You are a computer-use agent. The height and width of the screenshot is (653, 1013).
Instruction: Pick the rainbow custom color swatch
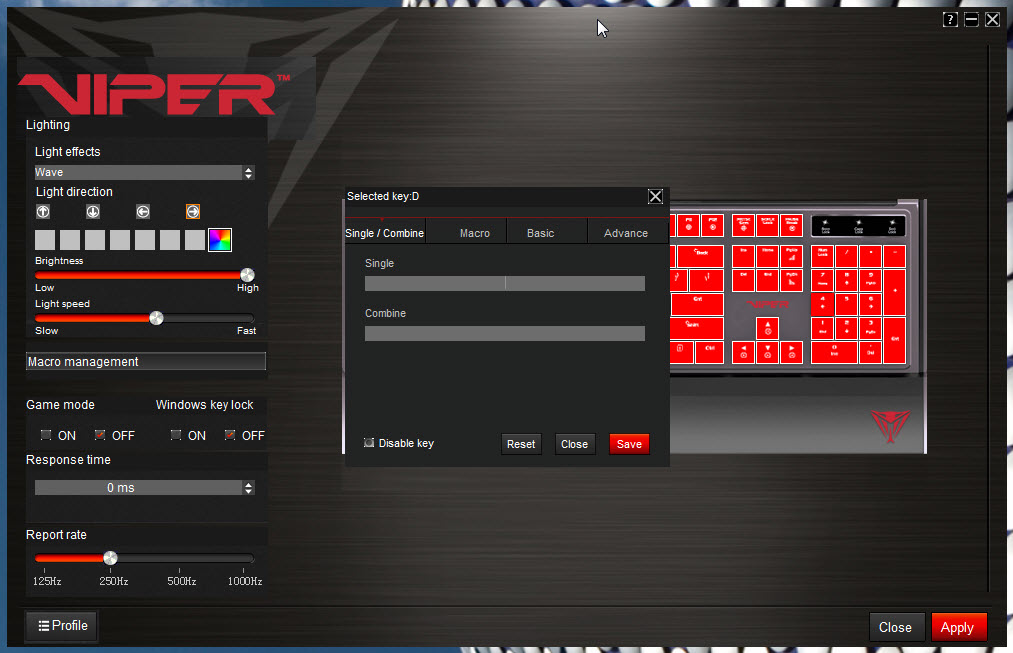point(220,240)
